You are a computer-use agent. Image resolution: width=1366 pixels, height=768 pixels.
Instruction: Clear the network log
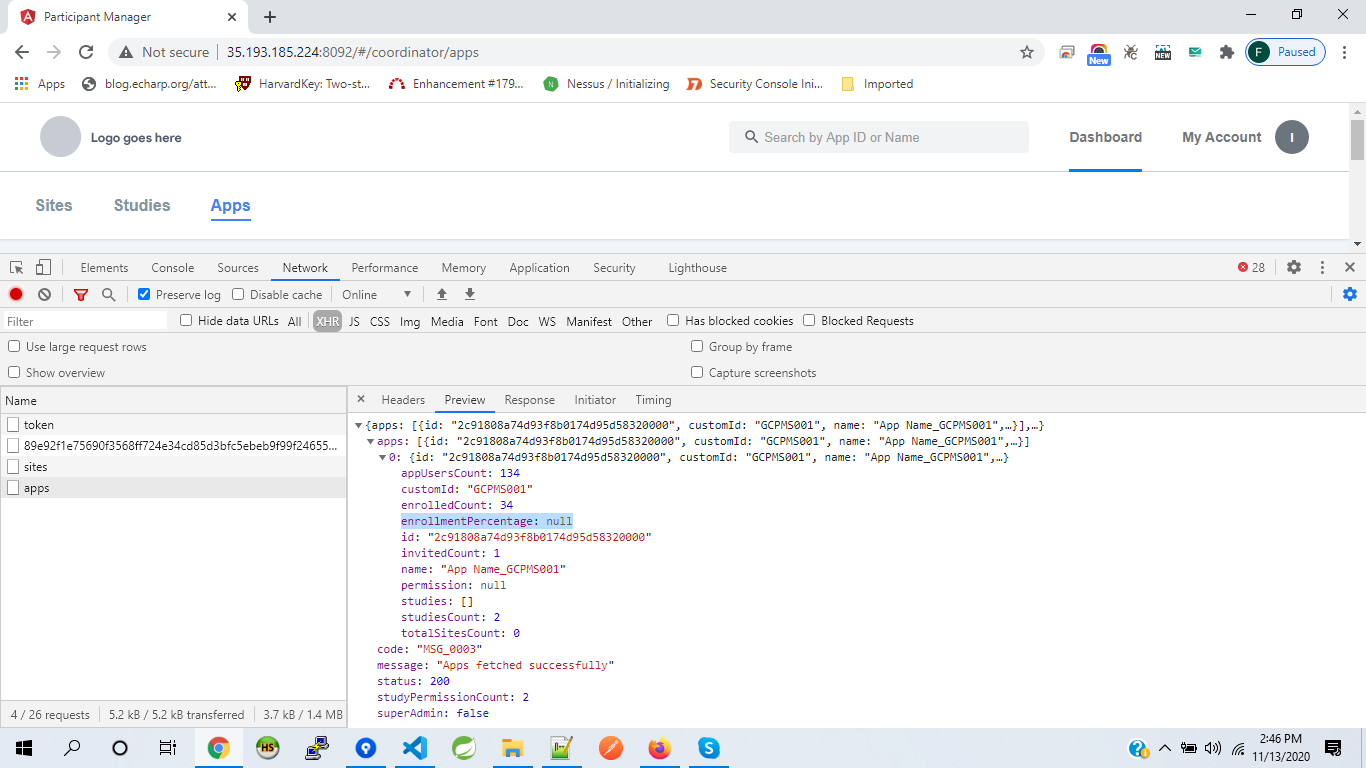[45, 295]
